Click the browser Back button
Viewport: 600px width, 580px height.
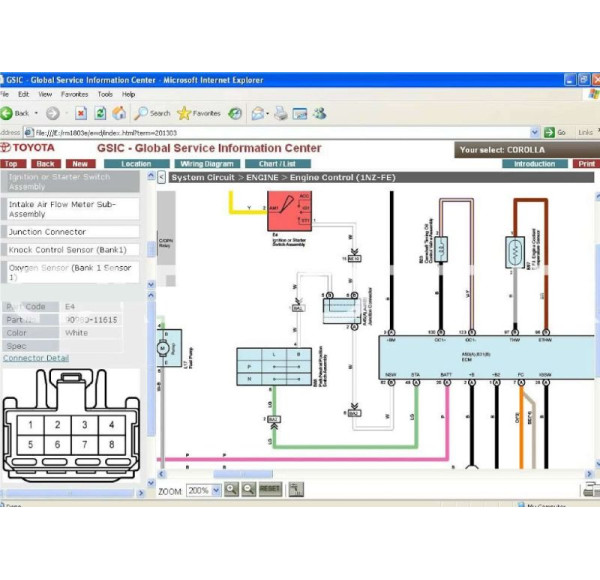coord(16,113)
